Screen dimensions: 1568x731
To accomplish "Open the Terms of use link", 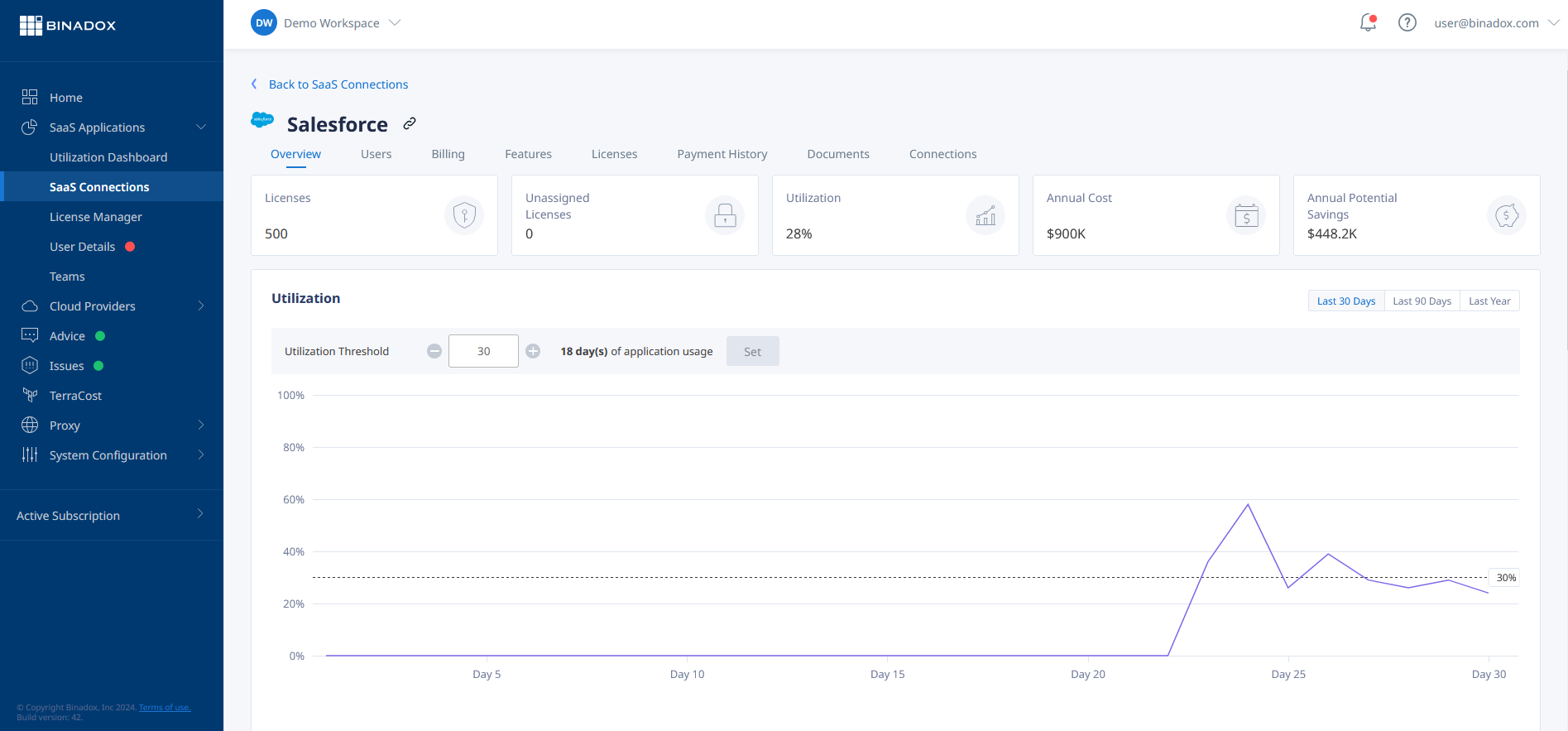I will [165, 708].
